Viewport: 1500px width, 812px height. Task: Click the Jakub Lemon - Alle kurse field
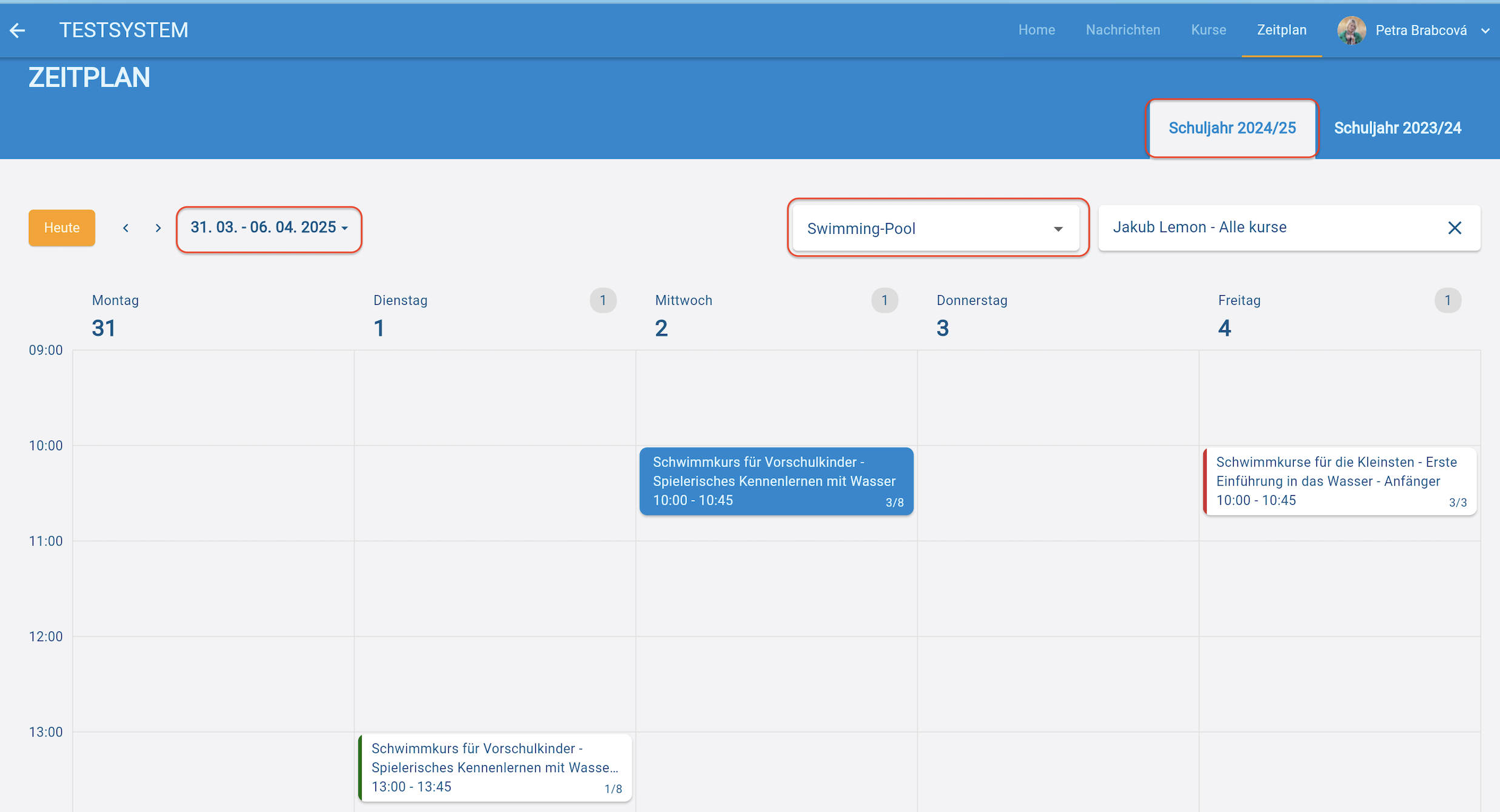[x=1267, y=227]
